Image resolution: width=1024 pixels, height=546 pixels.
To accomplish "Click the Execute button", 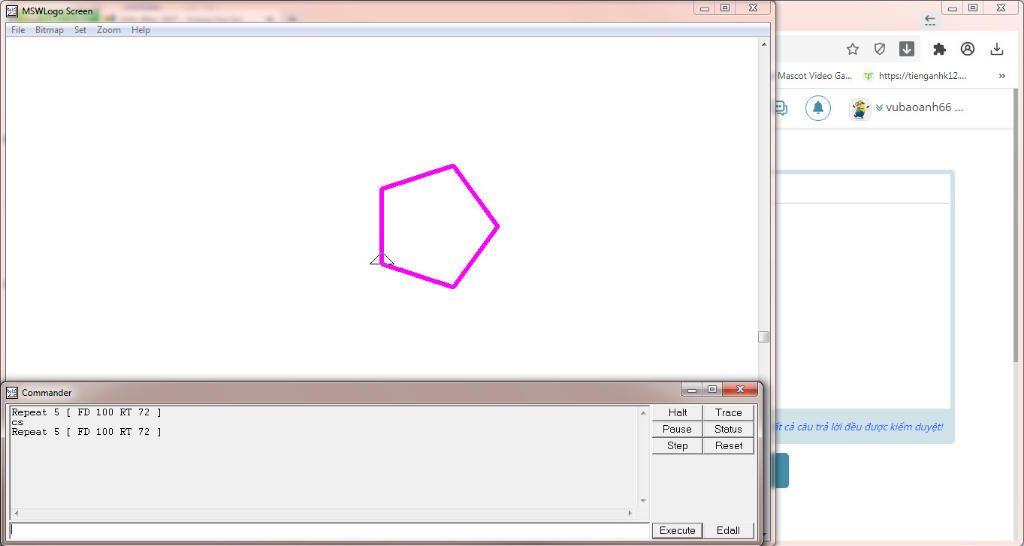I will pos(677,530).
